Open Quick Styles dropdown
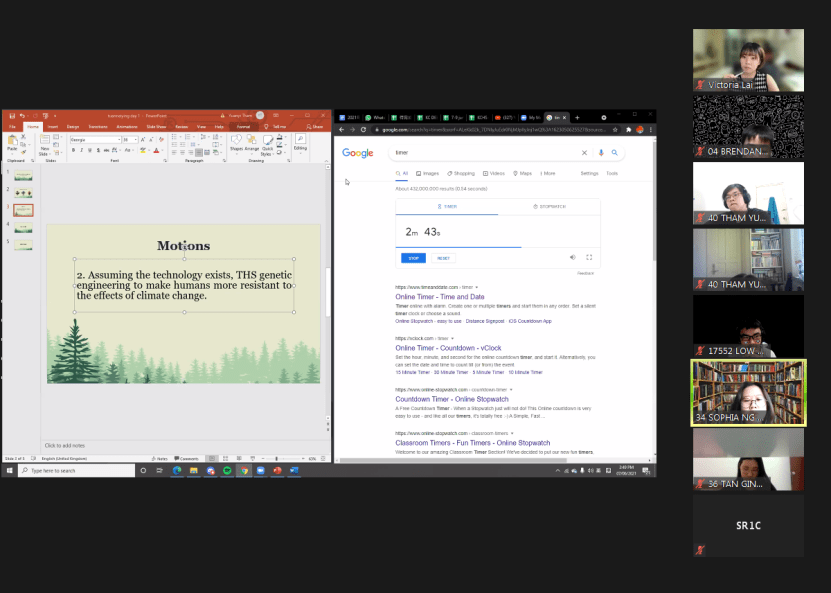Screen dimensions: 831x593 pos(268,145)
